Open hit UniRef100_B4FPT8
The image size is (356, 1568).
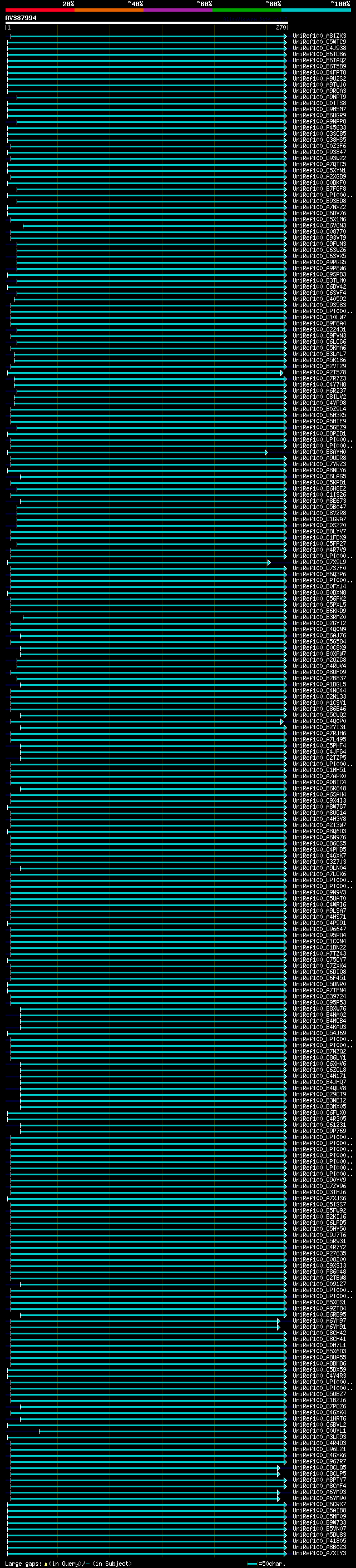pyautogui.click(x=319, y=72)
